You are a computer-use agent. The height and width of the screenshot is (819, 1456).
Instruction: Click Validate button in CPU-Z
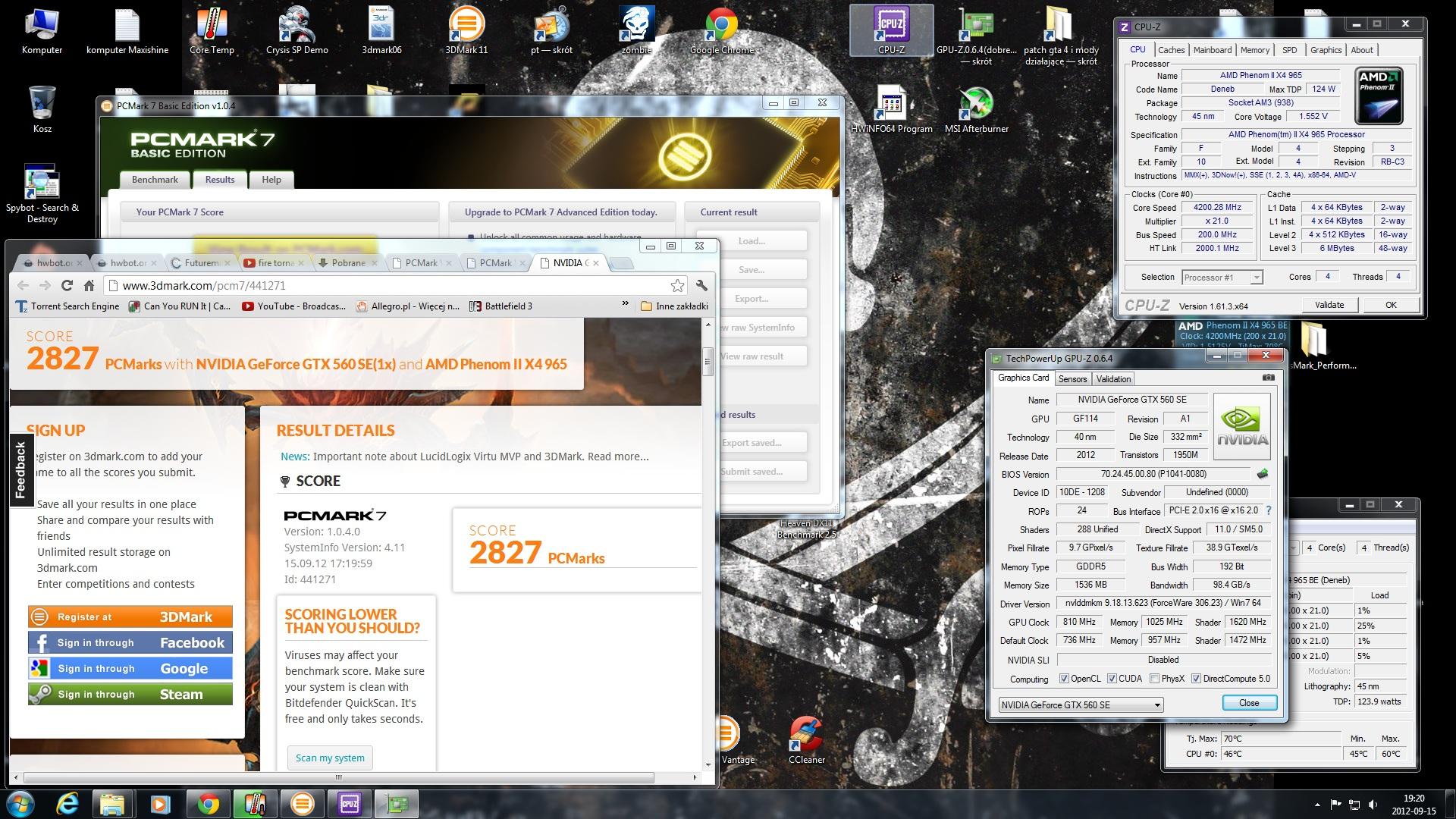coord(1329,305)
